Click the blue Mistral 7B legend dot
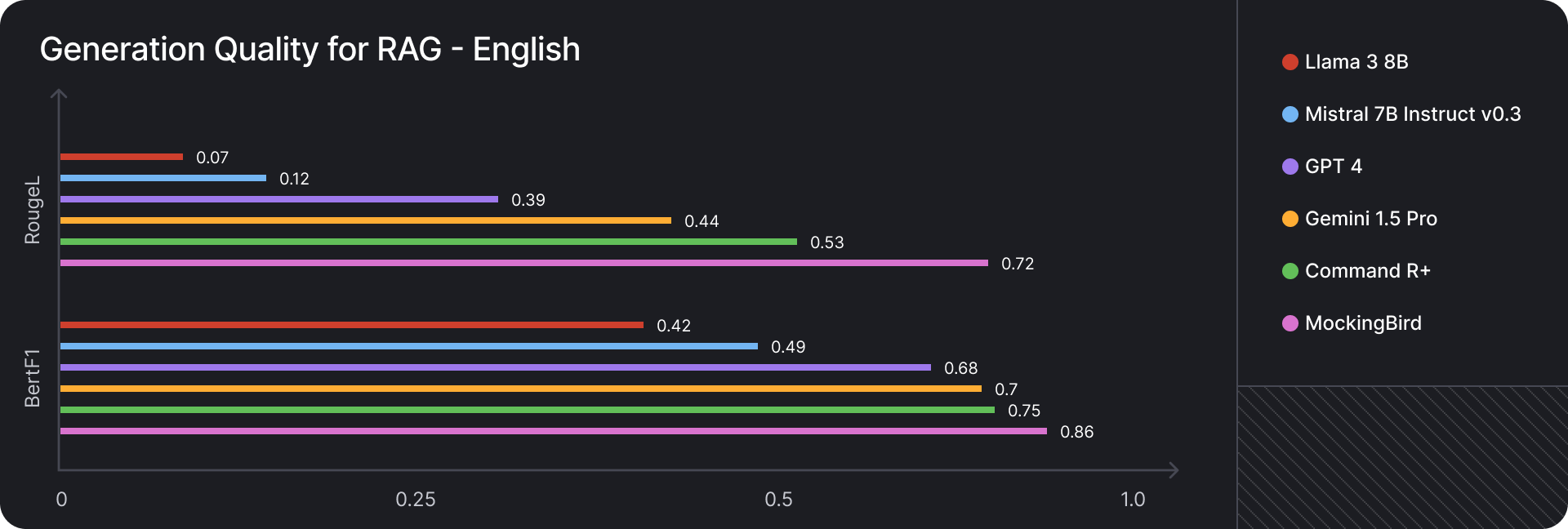 pyautogui.click(x=1290, y=114)
